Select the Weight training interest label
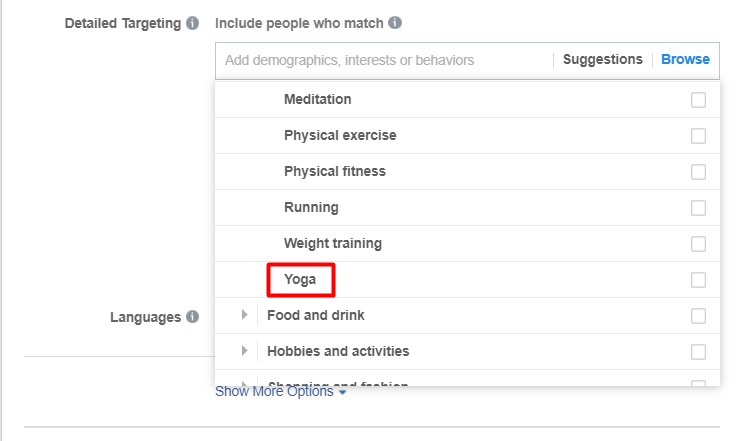Viewport: 743px width, 441px height. tap(333, 243)
